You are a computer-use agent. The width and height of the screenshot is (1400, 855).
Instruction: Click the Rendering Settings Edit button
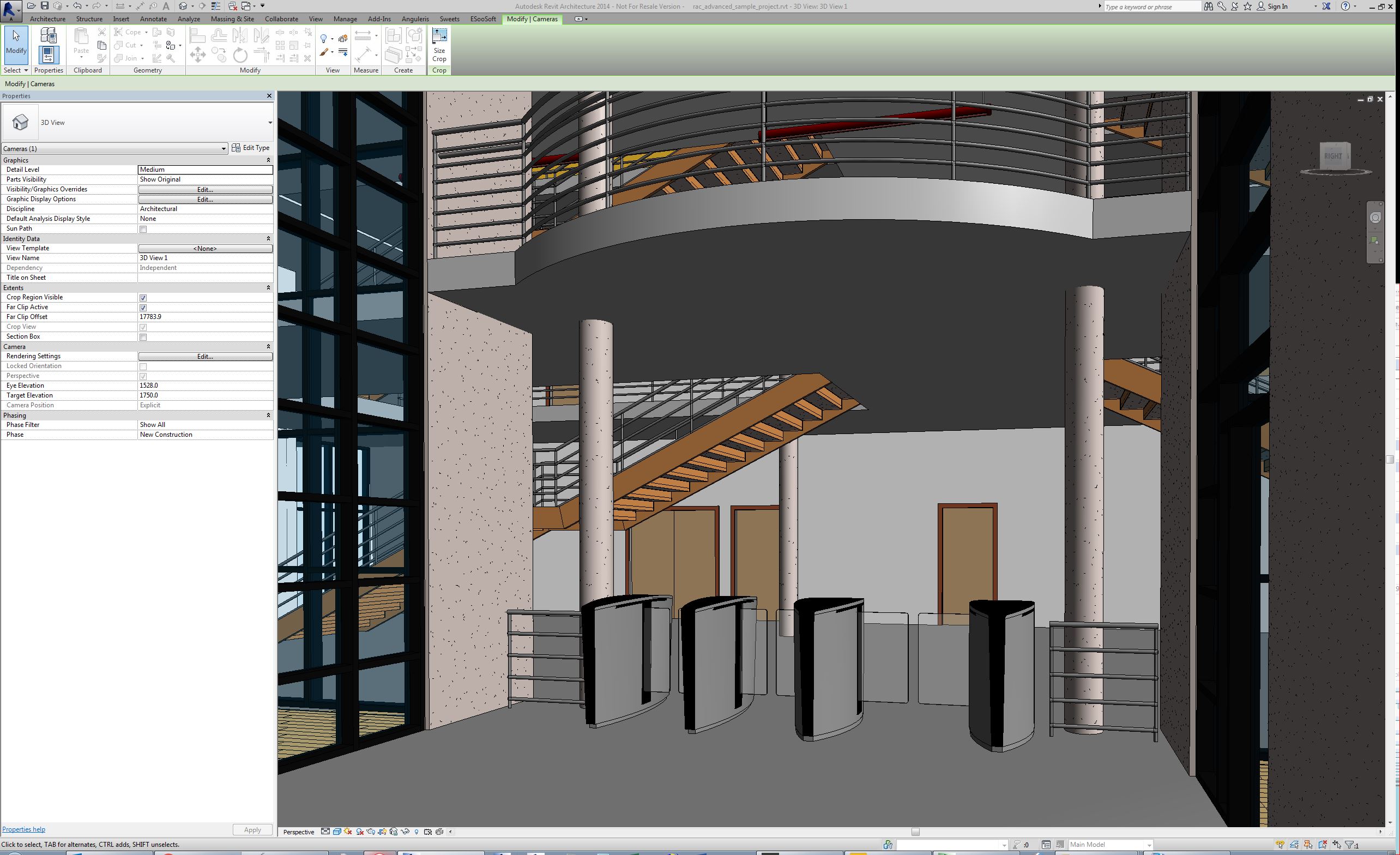coord(205,357)
